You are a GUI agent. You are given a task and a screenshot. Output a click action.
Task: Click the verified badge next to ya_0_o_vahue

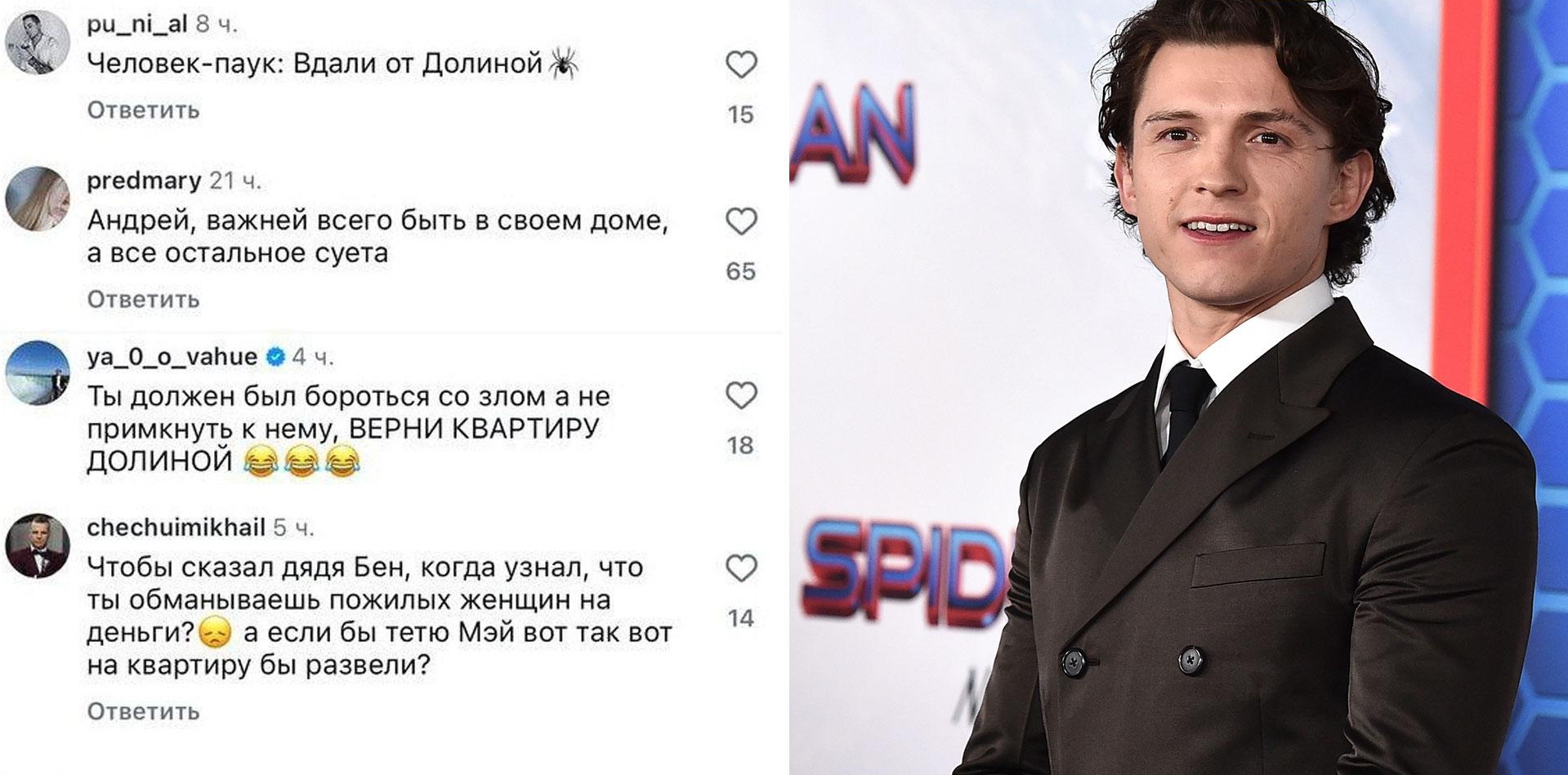[x=276, y=357]
